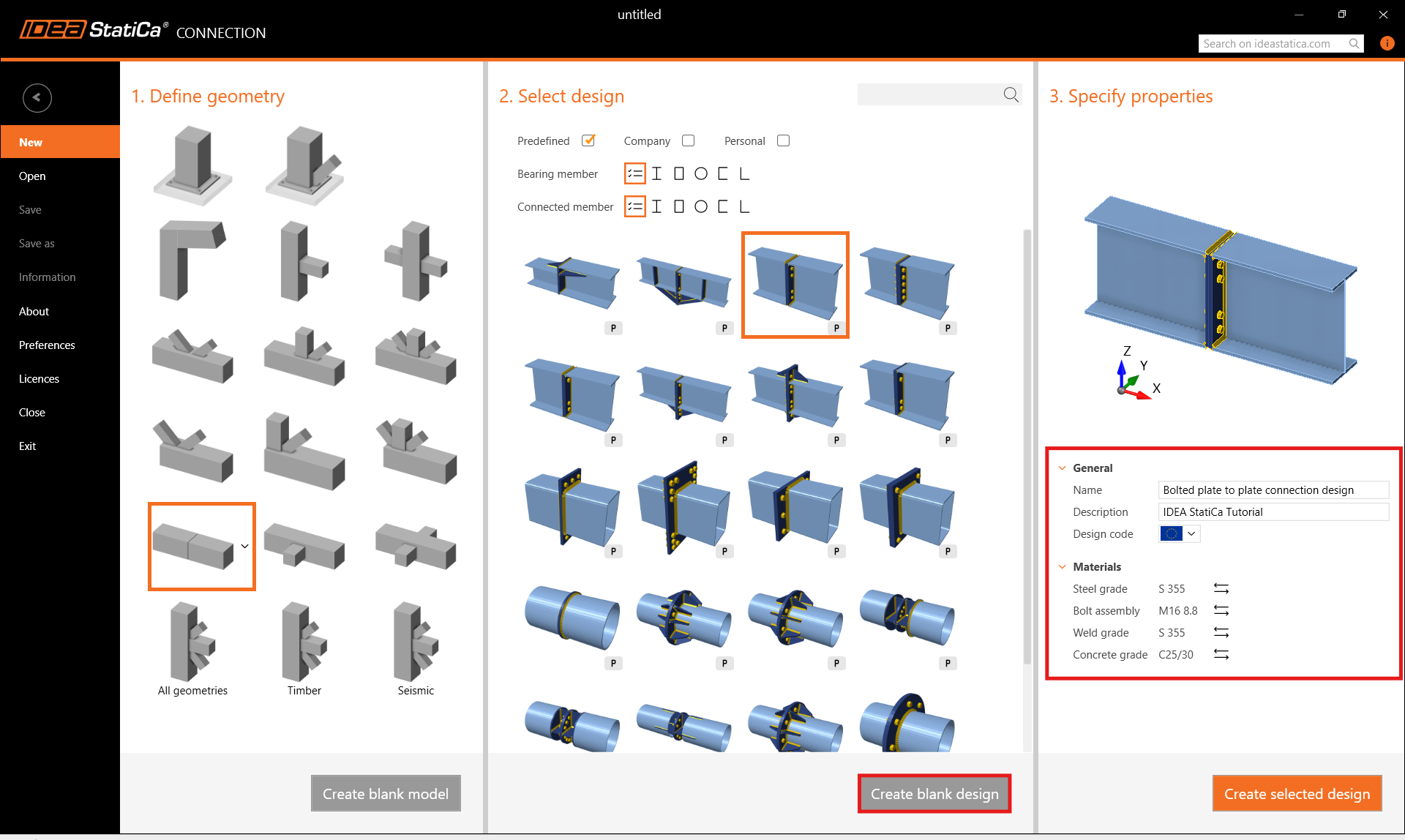Screen dimensions: 1405x840
Task: Select channel section filter for Connected member
Action: pyautogui.click(x=722, y=206)
